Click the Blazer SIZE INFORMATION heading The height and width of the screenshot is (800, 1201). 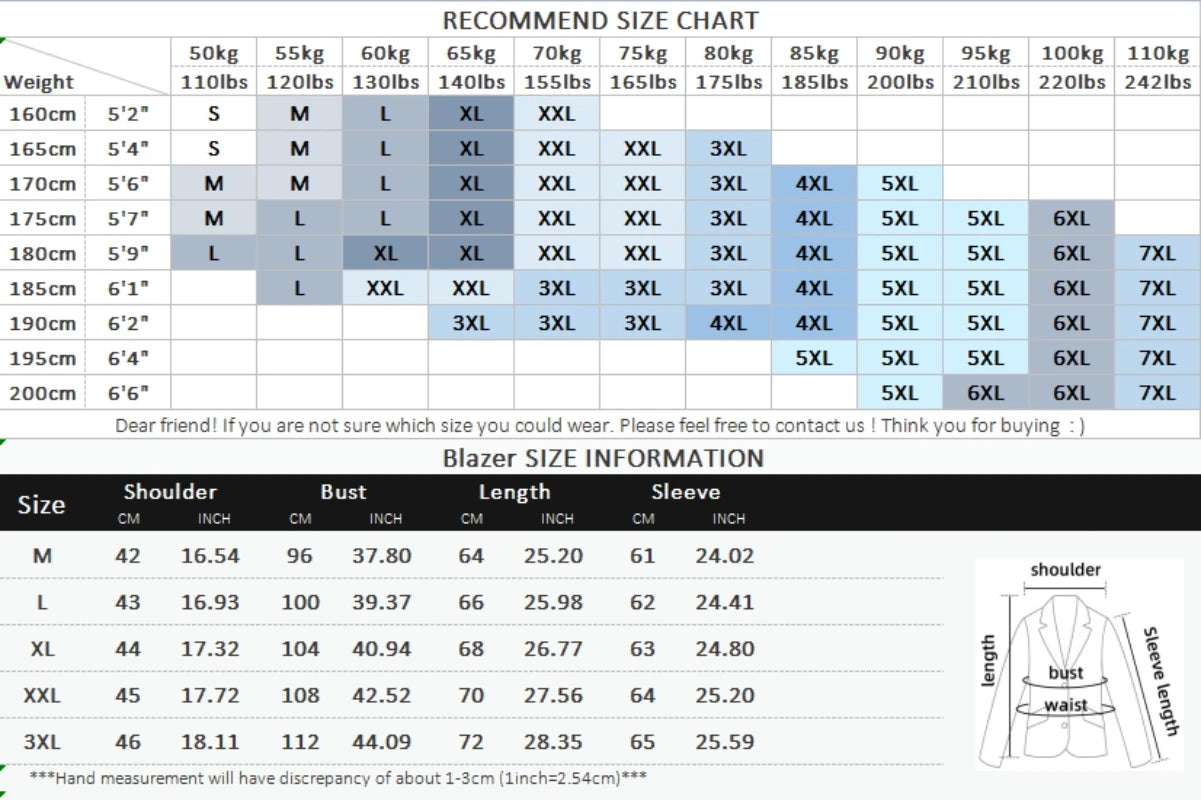pyautogui.click(x=603, y=458)
